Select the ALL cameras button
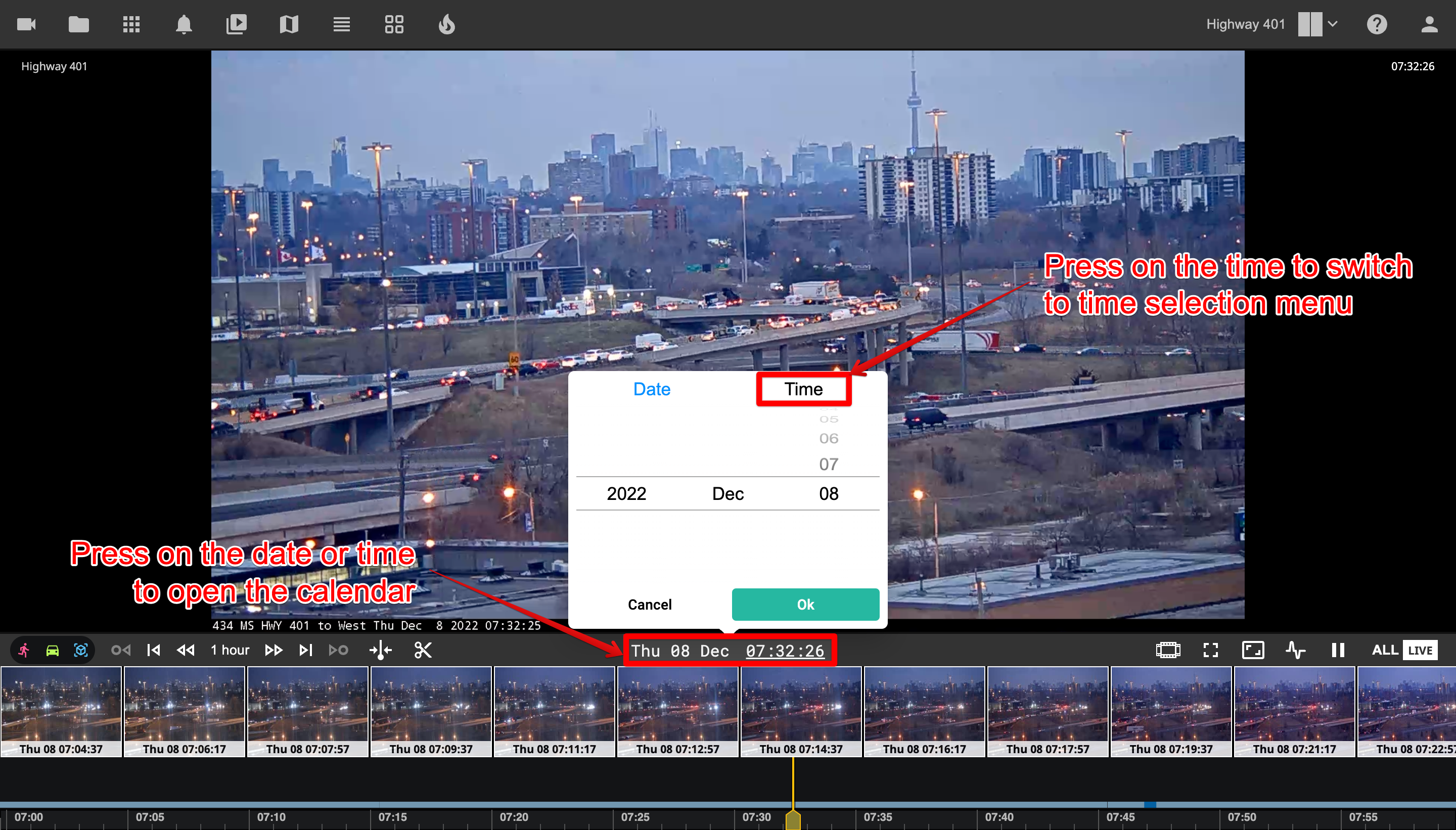 [1385, 650]
